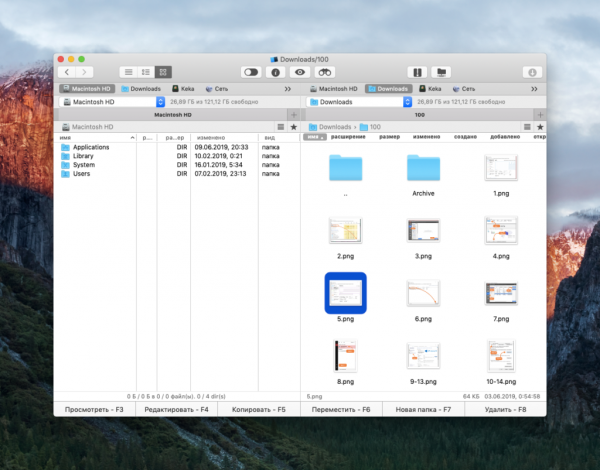This screenshot has width=600, height=470.
Task: Open search with binoculars icon
Action: (324, 72)
